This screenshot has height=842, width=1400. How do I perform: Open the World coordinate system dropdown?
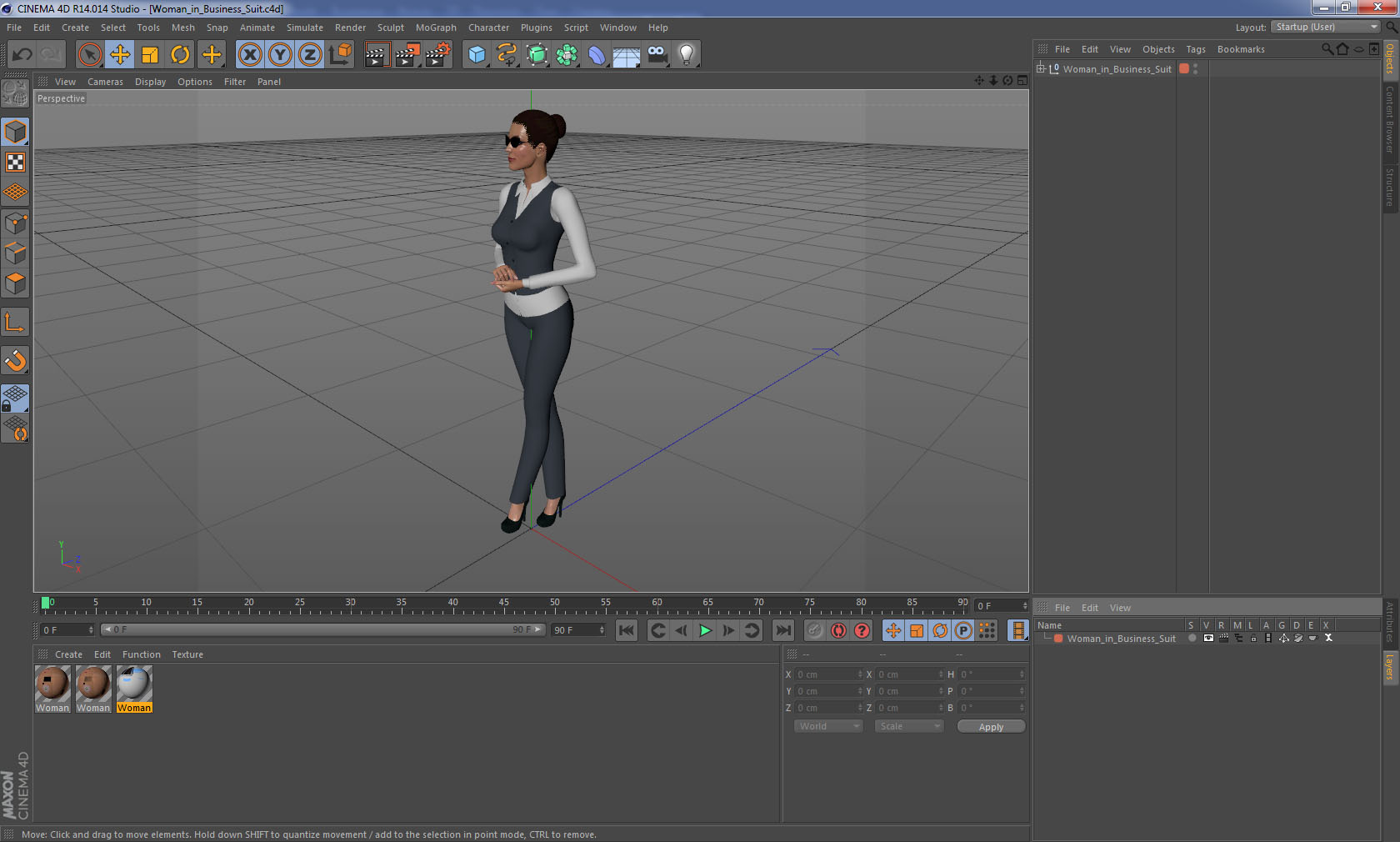828,726
